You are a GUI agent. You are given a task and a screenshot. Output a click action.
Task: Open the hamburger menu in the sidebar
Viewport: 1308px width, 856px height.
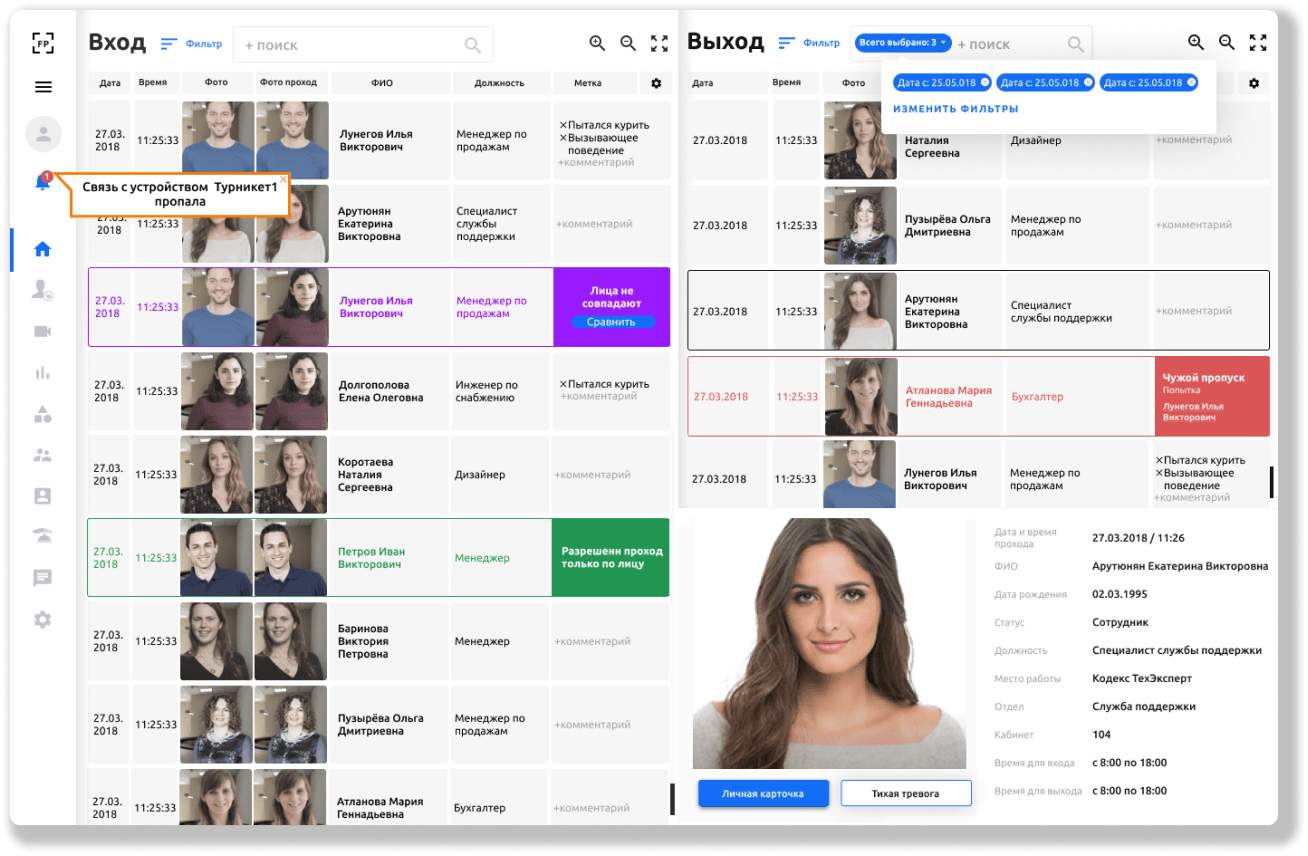(43, 87)
